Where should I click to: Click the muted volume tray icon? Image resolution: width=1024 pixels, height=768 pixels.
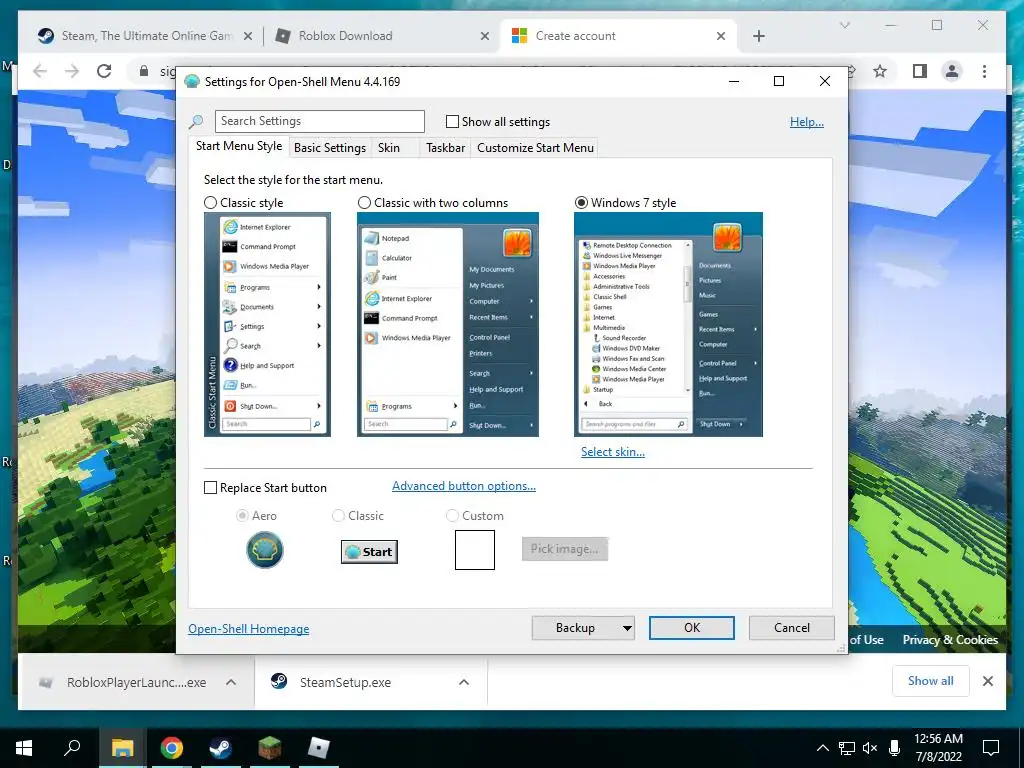(x=870, y=748)
